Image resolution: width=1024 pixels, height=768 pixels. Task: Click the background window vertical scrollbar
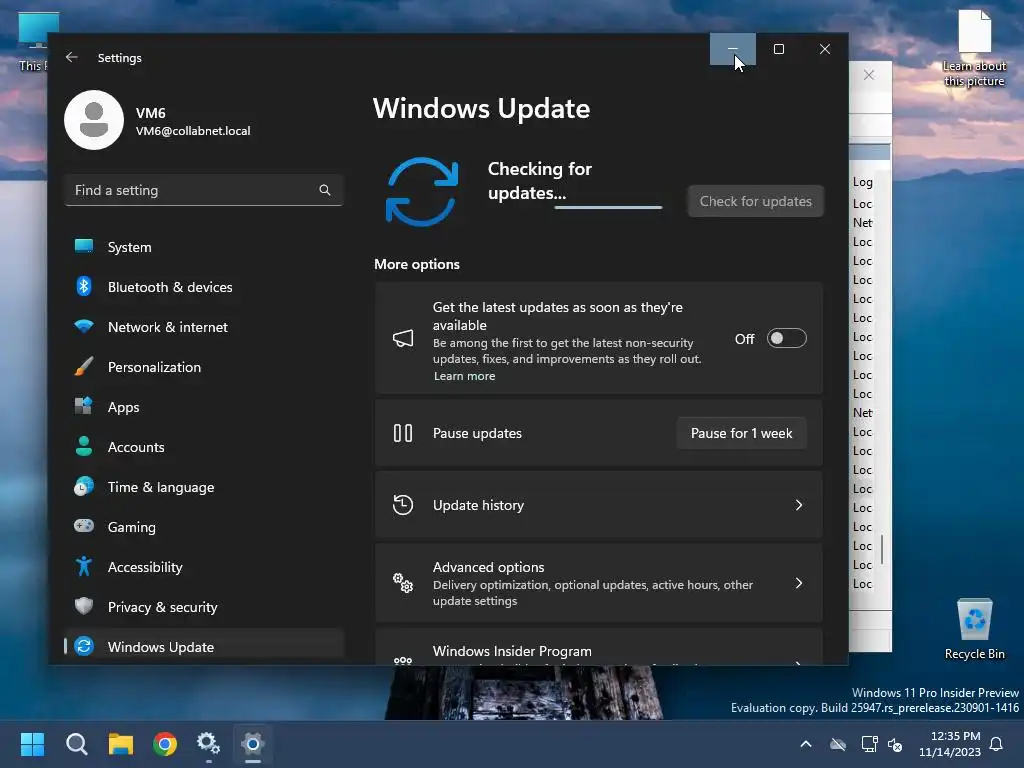(882, 549)
